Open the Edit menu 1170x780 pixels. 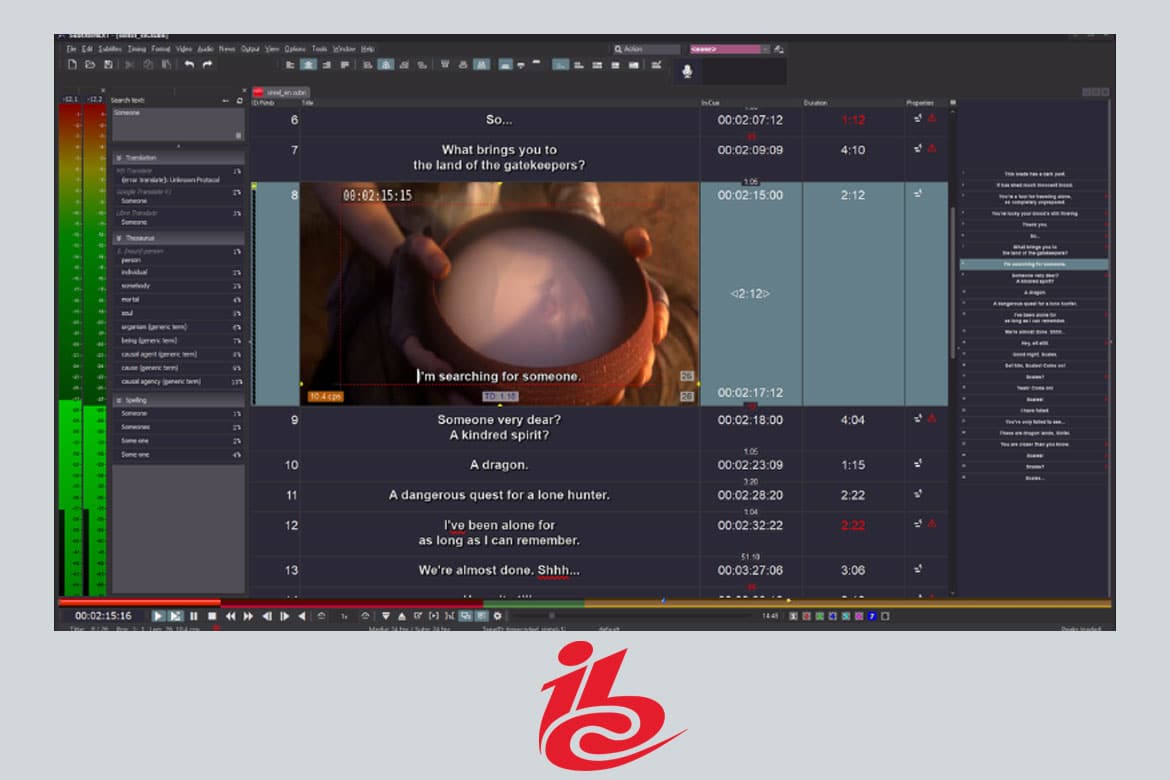pos(87,49)
